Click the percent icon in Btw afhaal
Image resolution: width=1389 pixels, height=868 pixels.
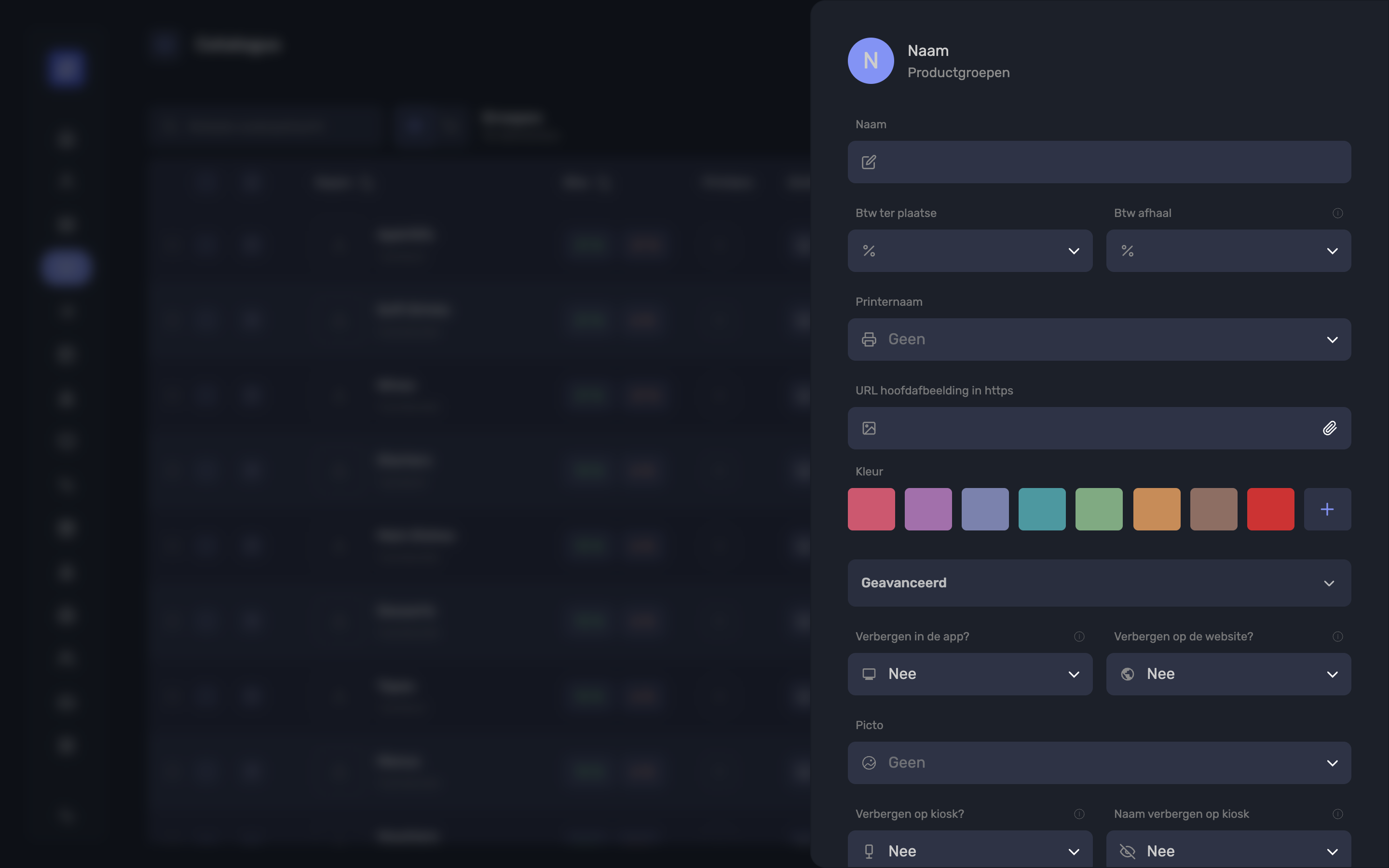pyautogui.click(x=1127, y=251)
